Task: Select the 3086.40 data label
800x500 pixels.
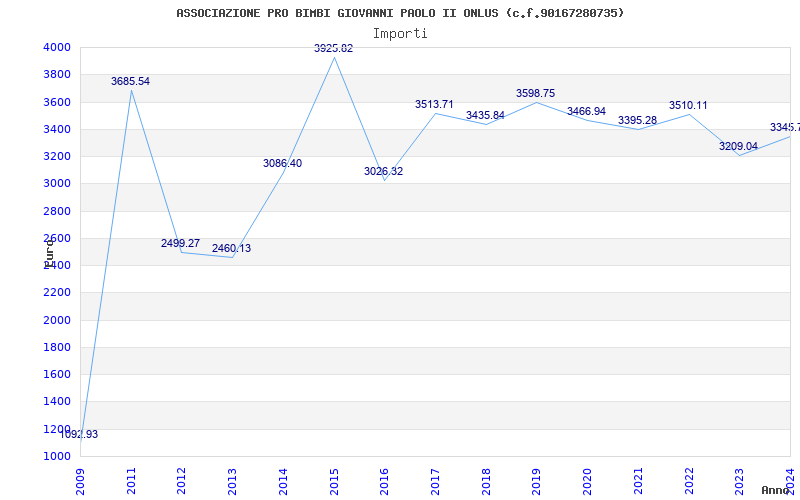Action: (x=283, y=163)
